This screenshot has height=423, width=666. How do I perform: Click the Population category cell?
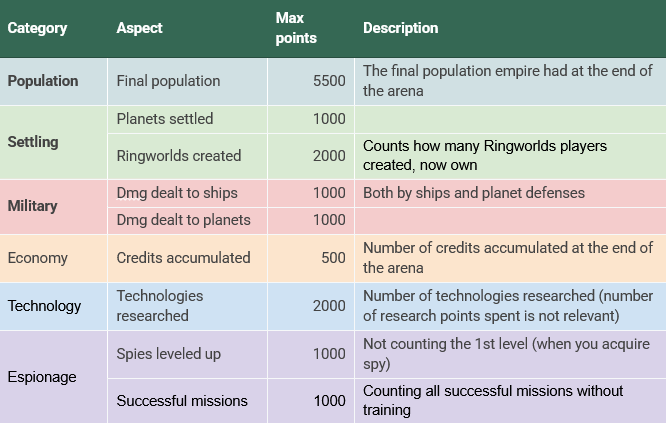pyautogui.click(x=54, y=82)
